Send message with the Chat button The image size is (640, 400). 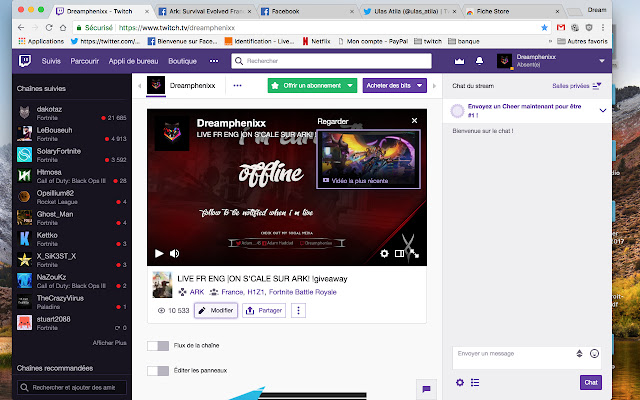[591, 382]
